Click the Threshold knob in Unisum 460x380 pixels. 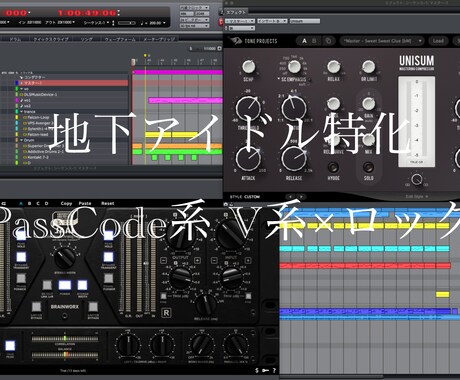248,109
